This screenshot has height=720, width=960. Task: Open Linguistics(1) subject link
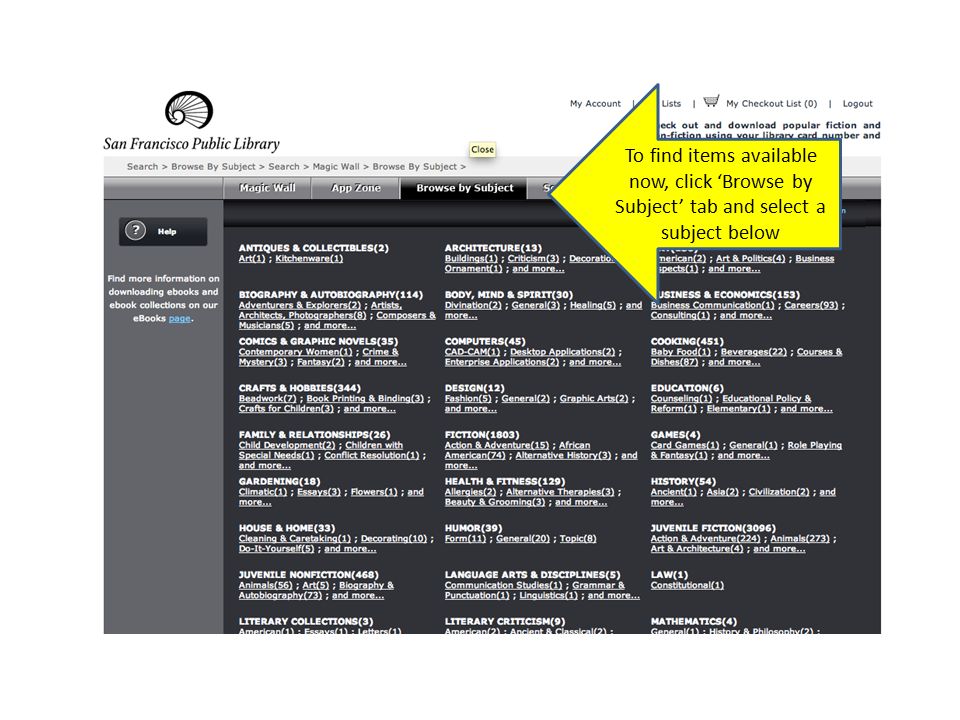point(548,596)
